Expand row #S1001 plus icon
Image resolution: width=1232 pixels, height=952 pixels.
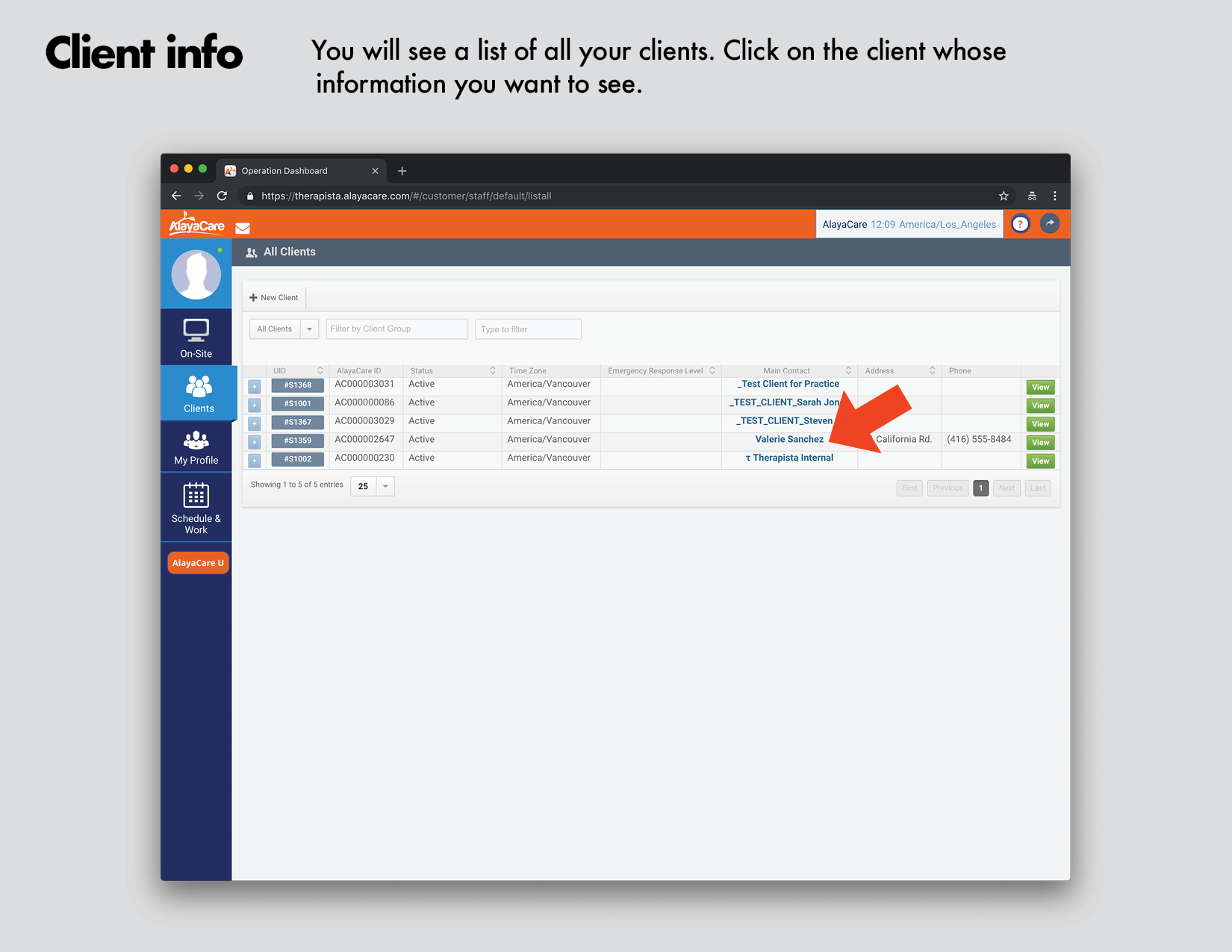click(x=255, y=405)
